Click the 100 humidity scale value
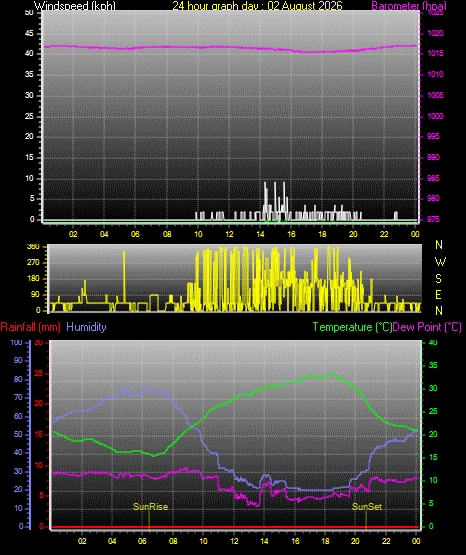The height and width of the screenshot is (555, 466). pos(16,342)
